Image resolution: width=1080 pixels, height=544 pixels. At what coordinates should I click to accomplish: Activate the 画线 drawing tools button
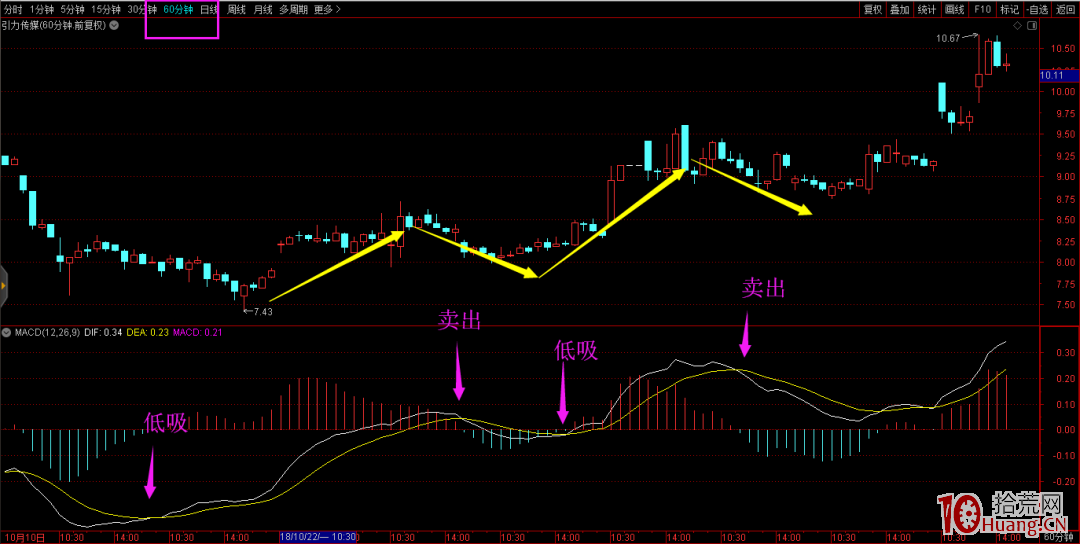[954, 10]
